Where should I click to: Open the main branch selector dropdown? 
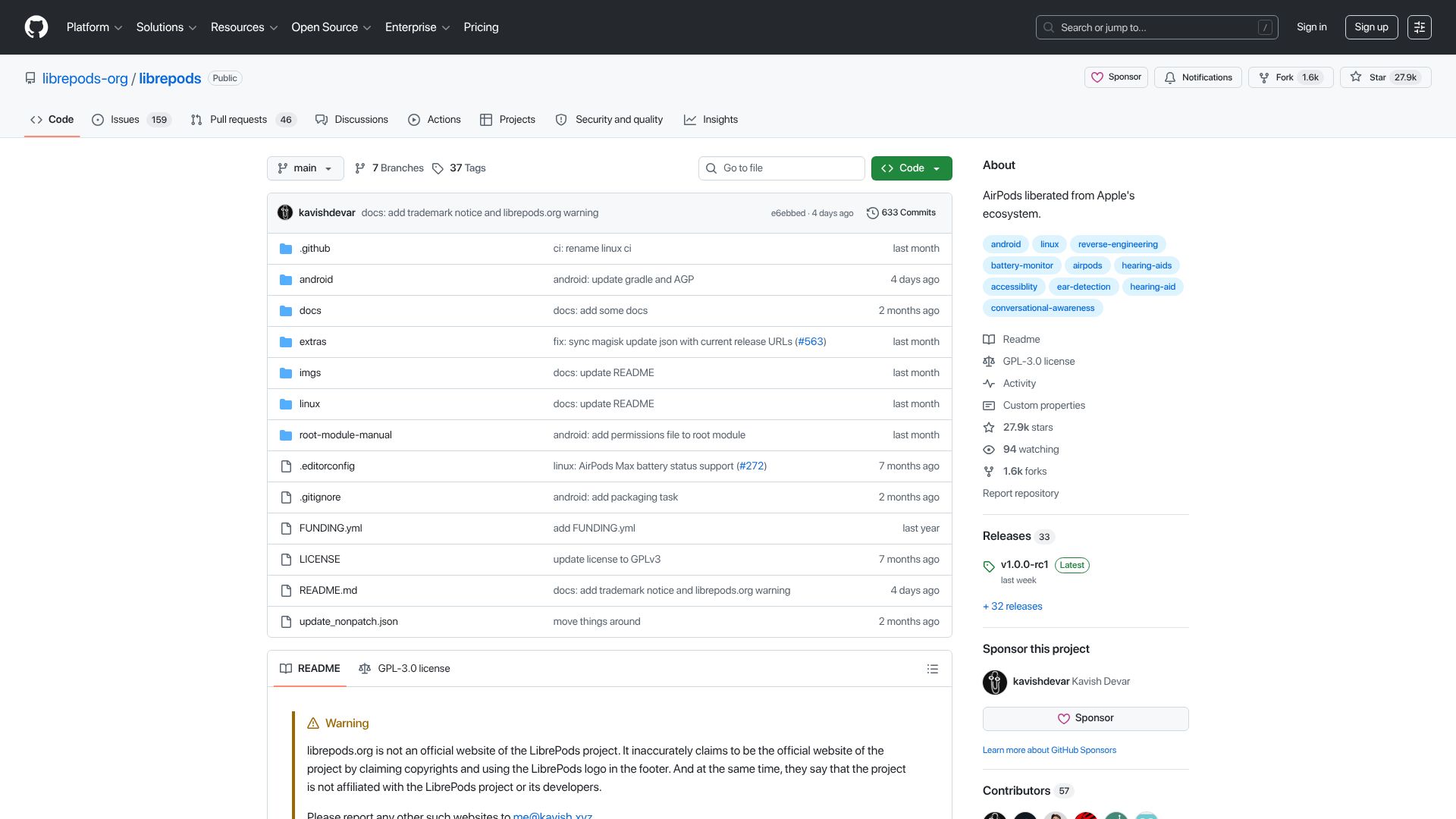pyautogui.click(x=305, y=168)
